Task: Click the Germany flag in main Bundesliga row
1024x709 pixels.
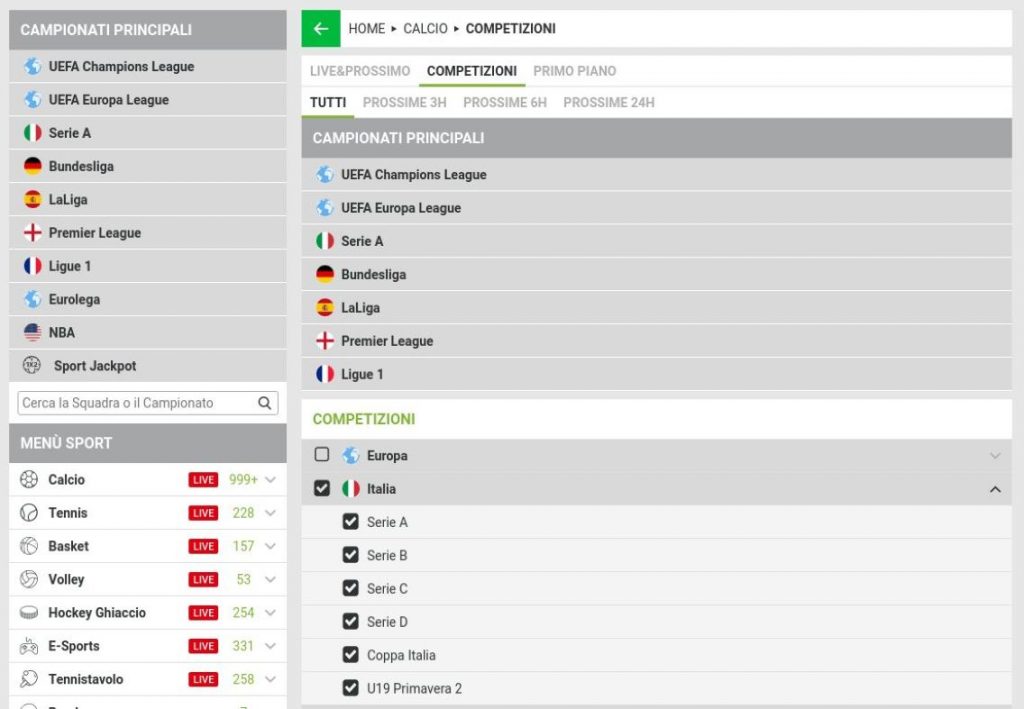Action: point(325,274)
